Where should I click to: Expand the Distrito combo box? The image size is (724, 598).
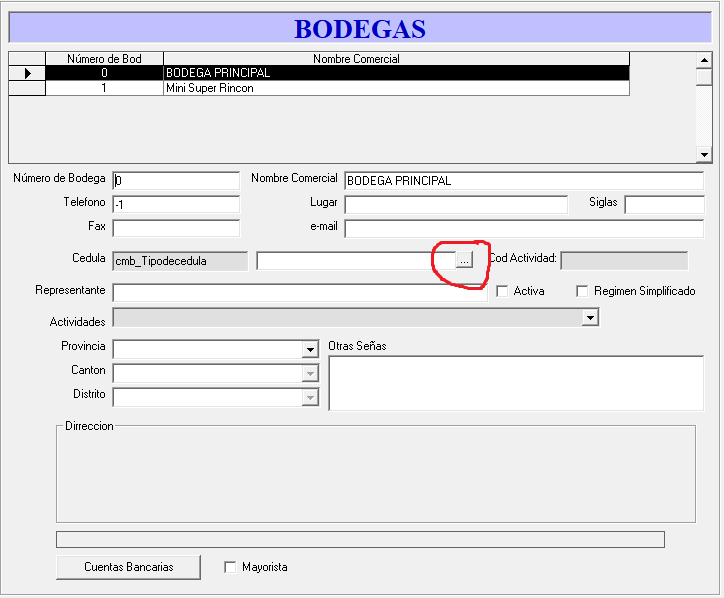pyautogui.click(x=310, y=398)
